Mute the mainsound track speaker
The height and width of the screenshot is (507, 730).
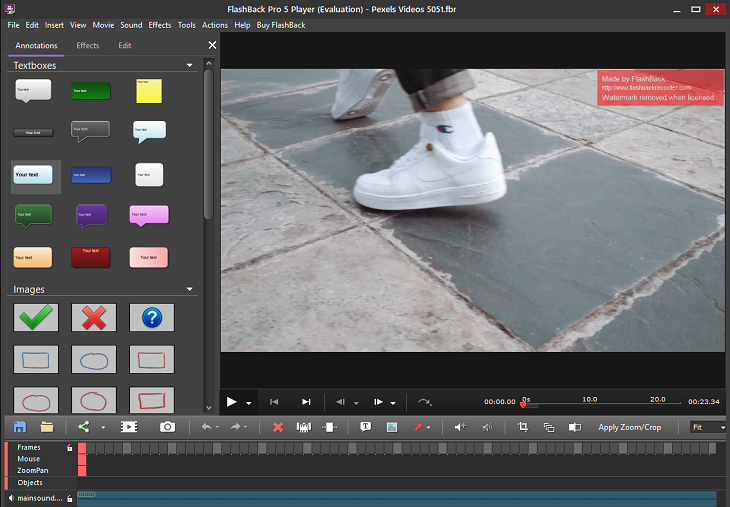(x=11, y=498)
